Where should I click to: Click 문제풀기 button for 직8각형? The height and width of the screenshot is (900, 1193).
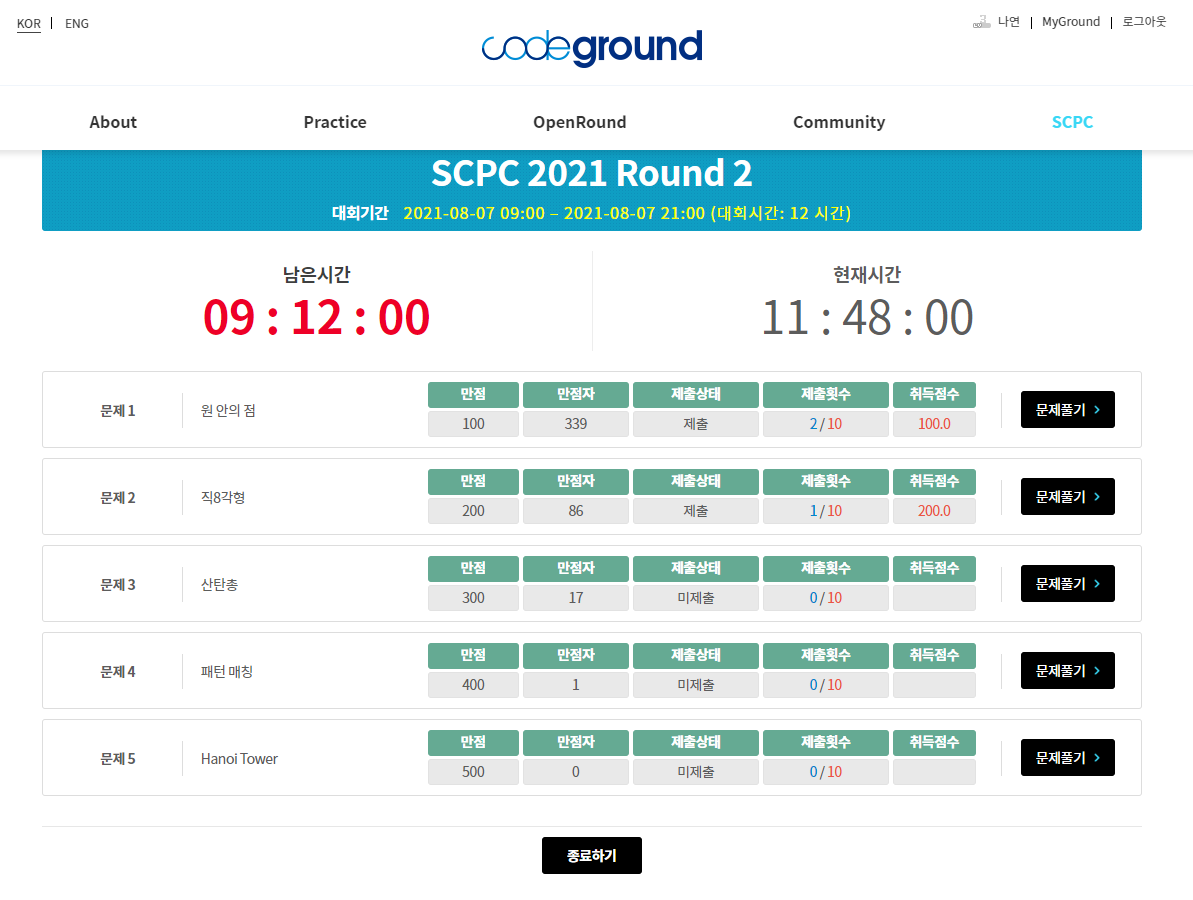[x=1067, y=496]
